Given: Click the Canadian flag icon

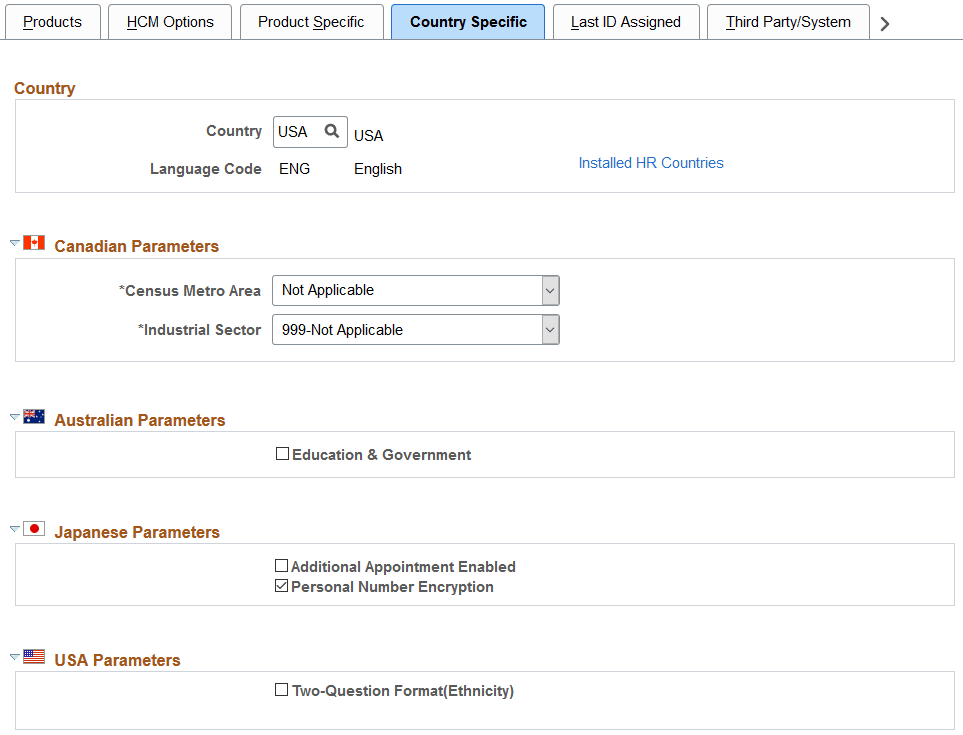Looking at the screenshot, I should pos(34,243).
